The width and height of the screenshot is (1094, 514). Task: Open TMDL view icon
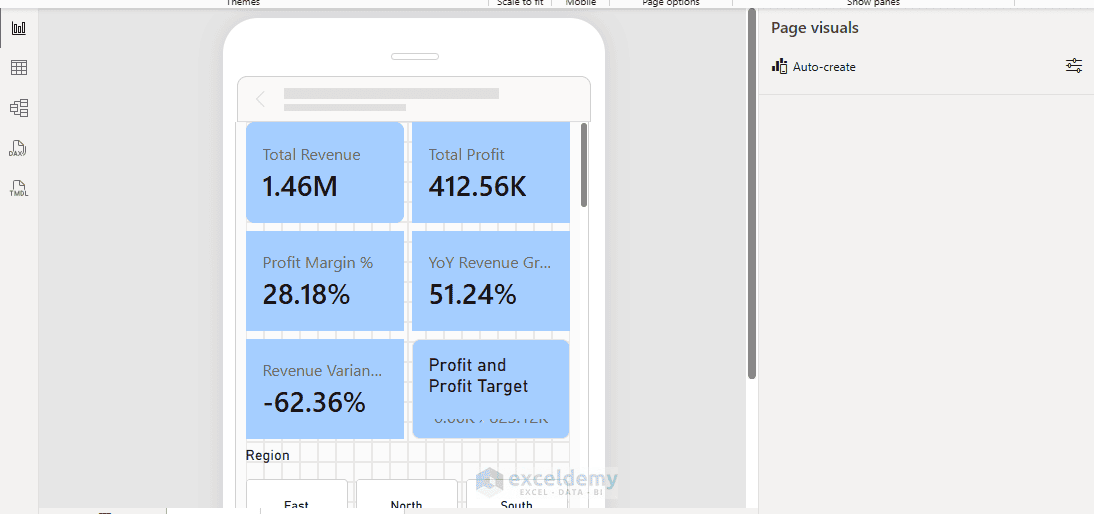click(18, 188)
